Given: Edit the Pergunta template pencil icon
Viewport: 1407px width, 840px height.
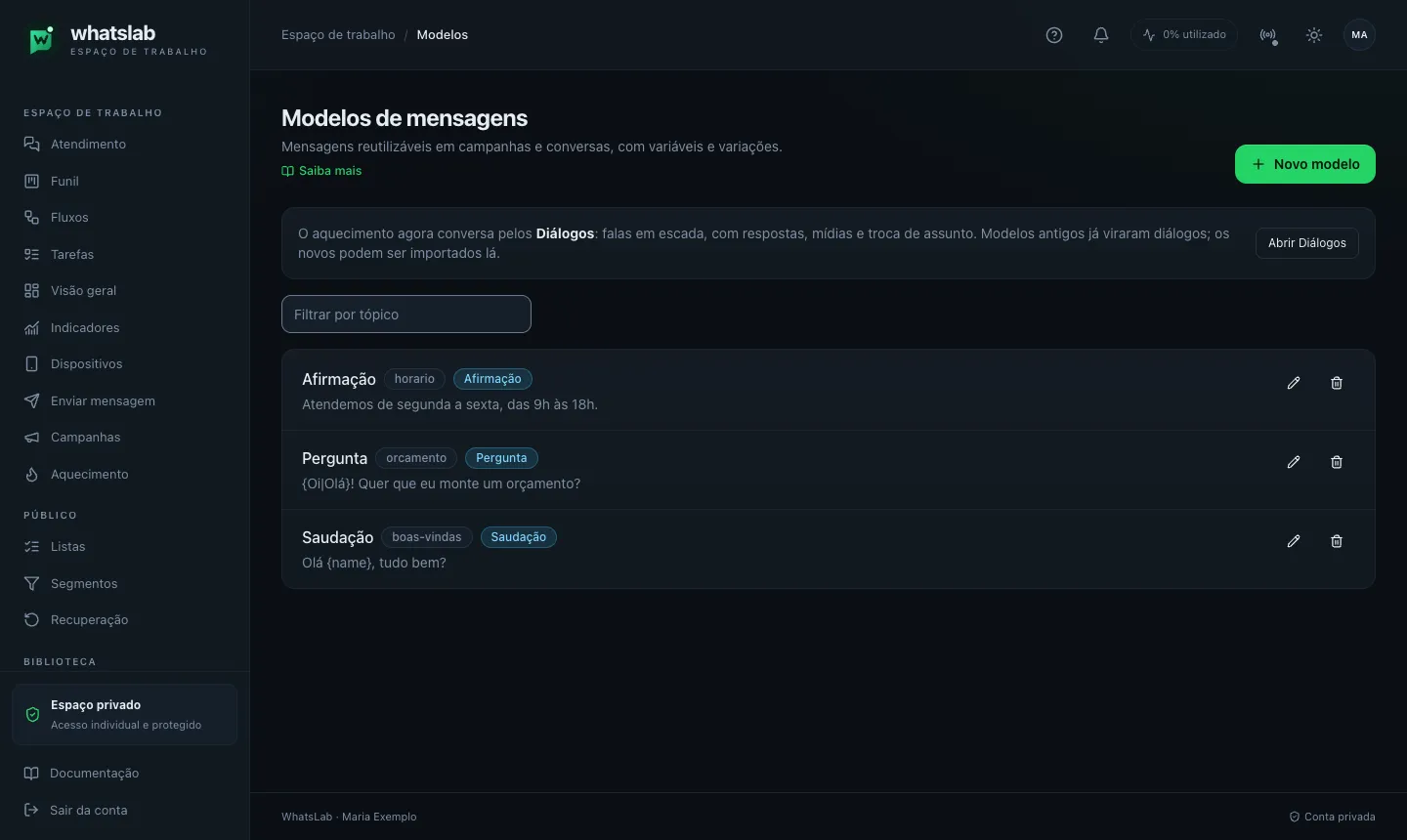Looking at the screenshot, I should click(x=1294, y=462).
